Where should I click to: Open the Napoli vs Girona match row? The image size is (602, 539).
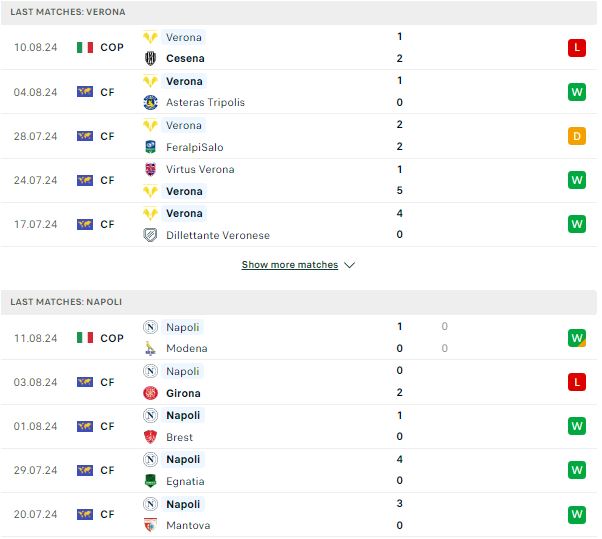[299, 382]
